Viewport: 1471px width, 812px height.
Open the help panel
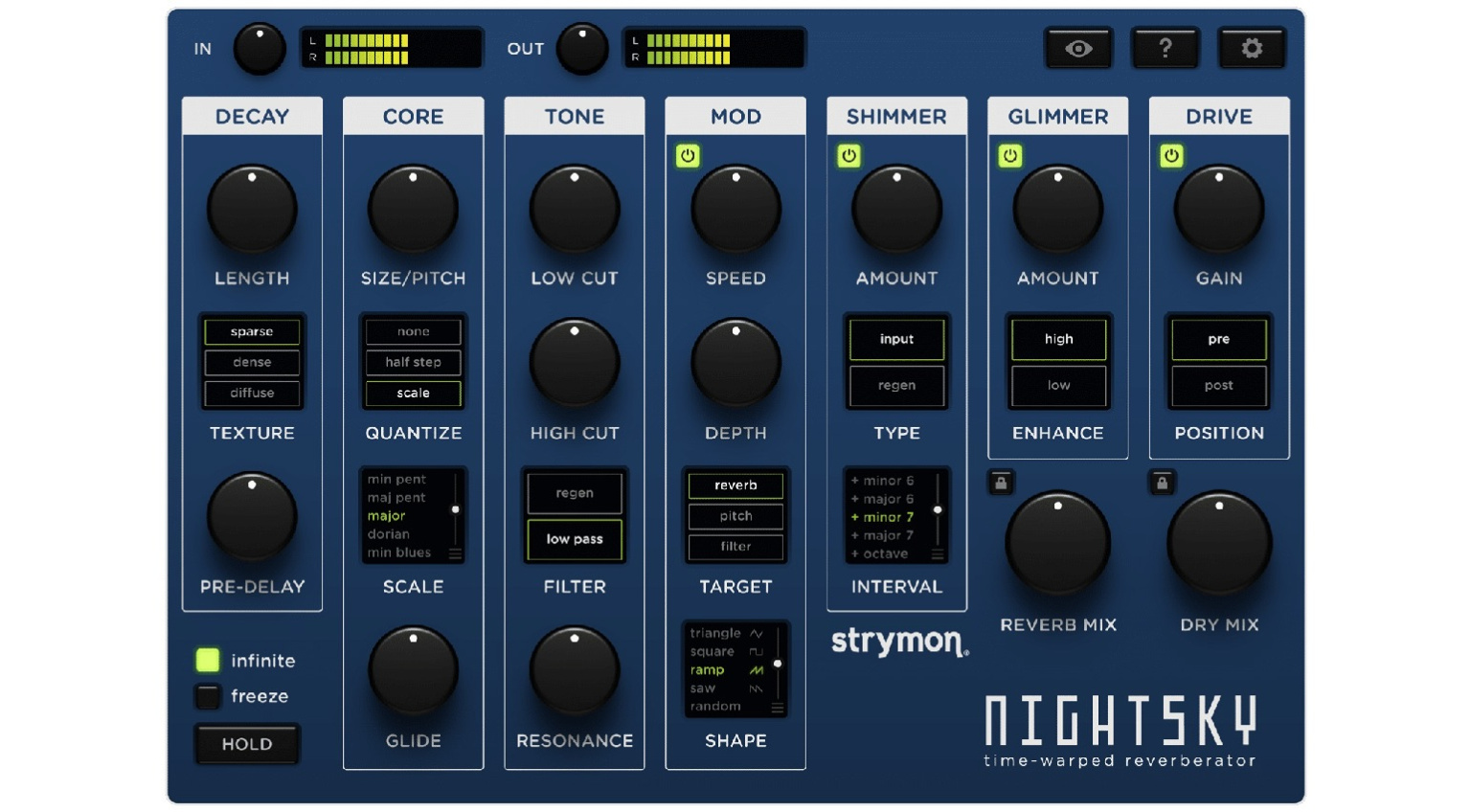point(1165,47)
